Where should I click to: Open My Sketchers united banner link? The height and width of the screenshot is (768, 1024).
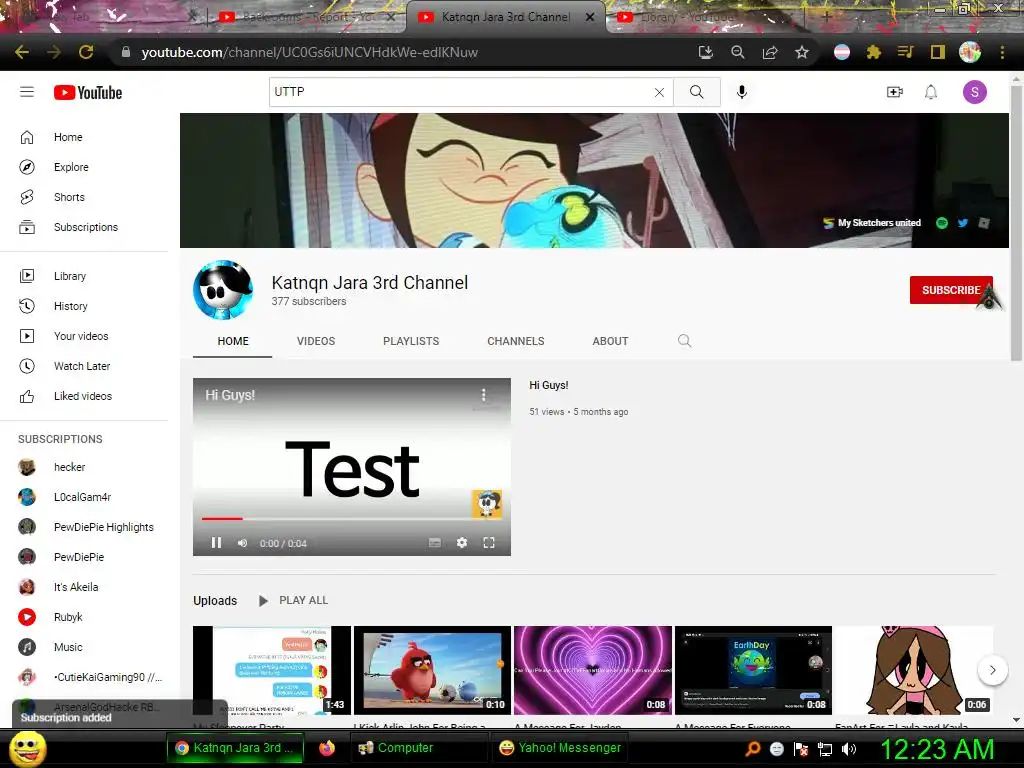point(872,223)
